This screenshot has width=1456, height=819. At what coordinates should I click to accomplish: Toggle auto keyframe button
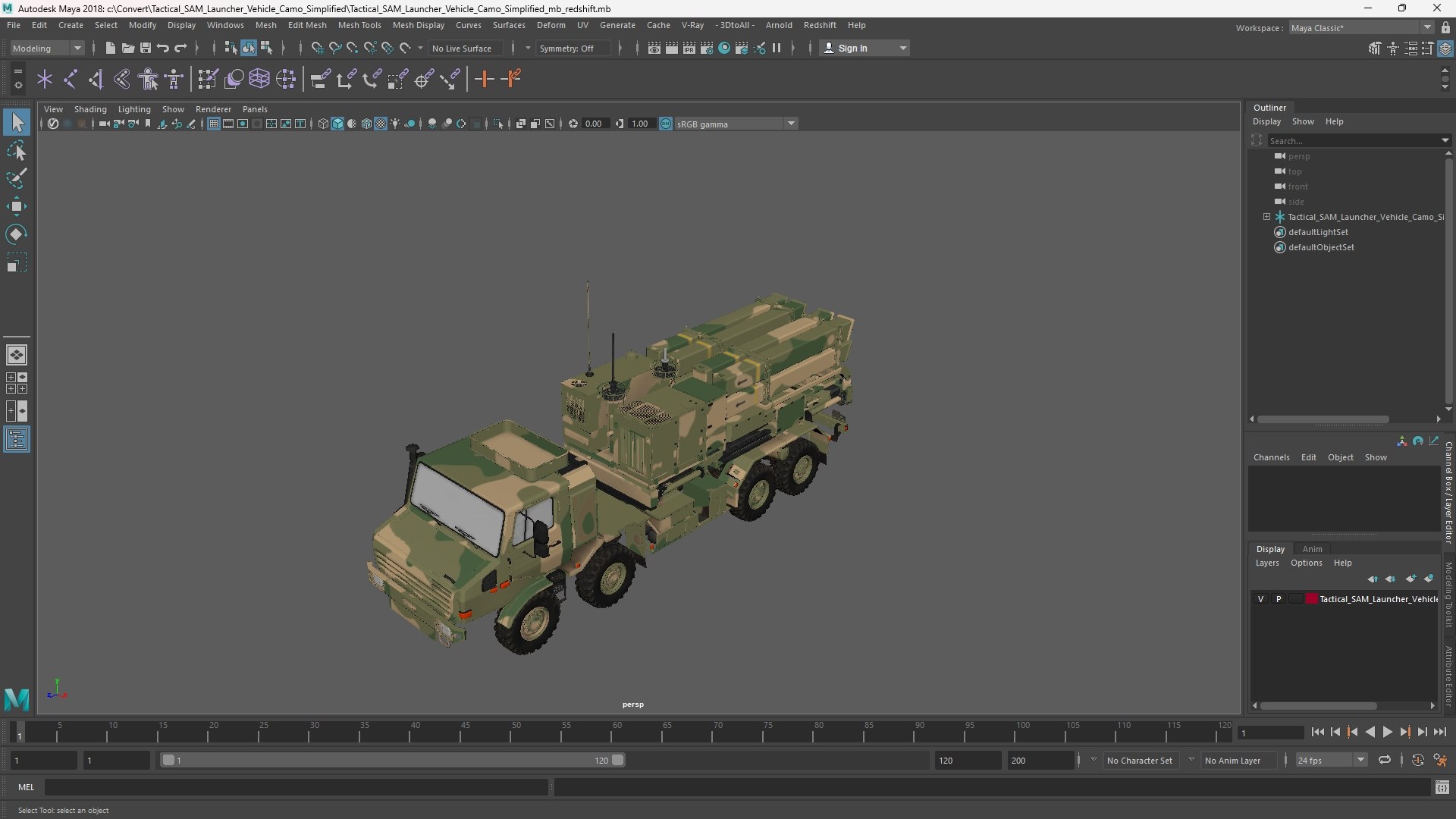point(1417,760)
